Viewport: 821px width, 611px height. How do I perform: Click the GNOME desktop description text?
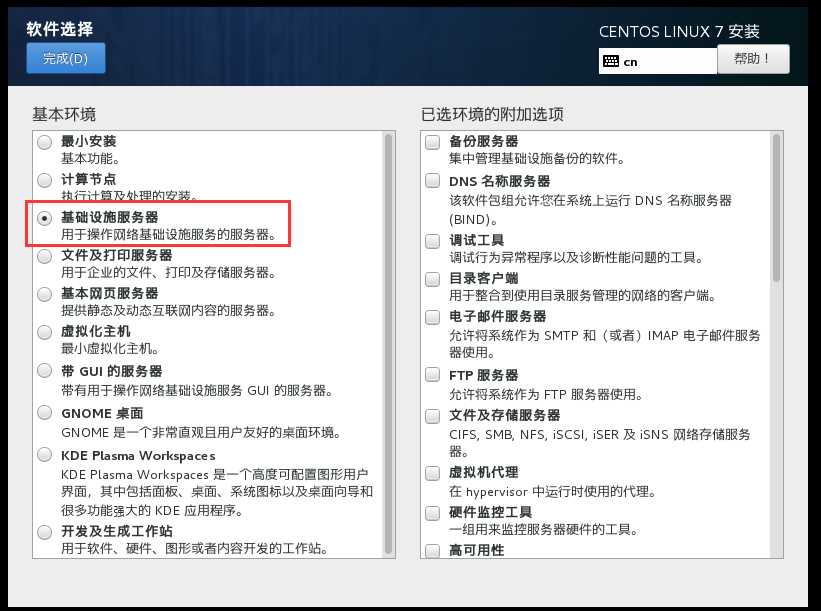coord(202,433)
